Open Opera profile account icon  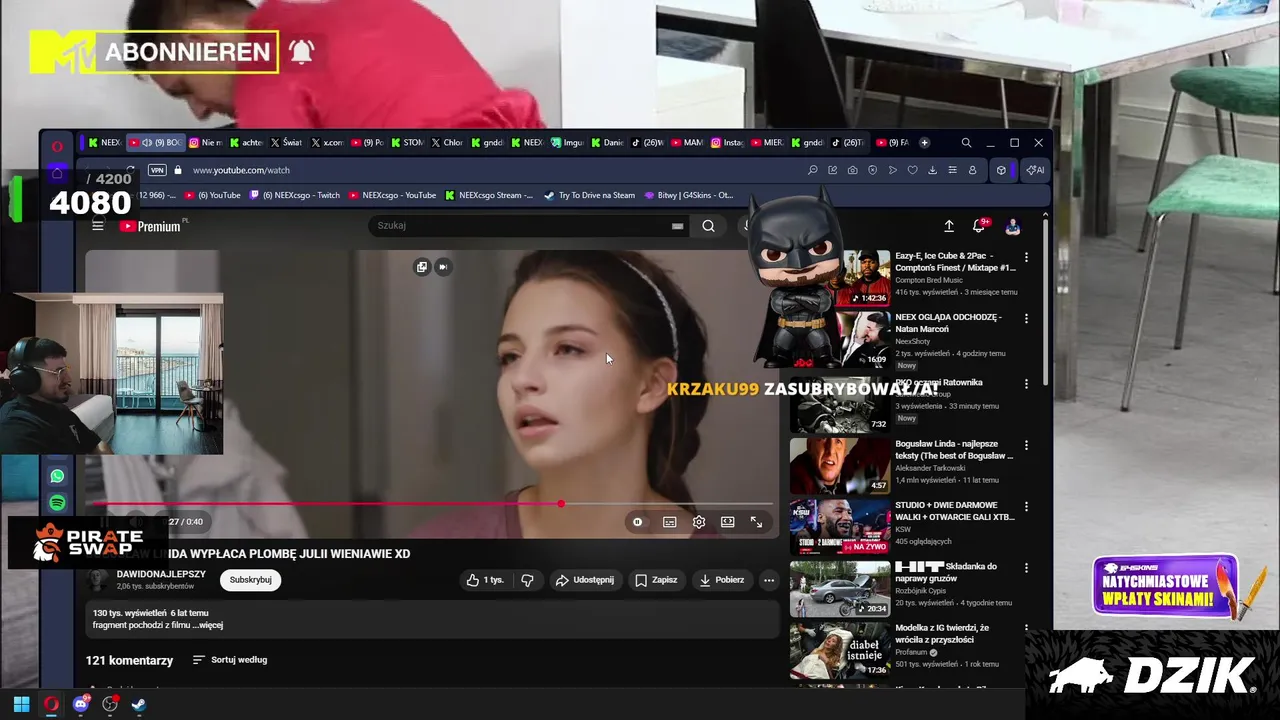tap(972, 170)
